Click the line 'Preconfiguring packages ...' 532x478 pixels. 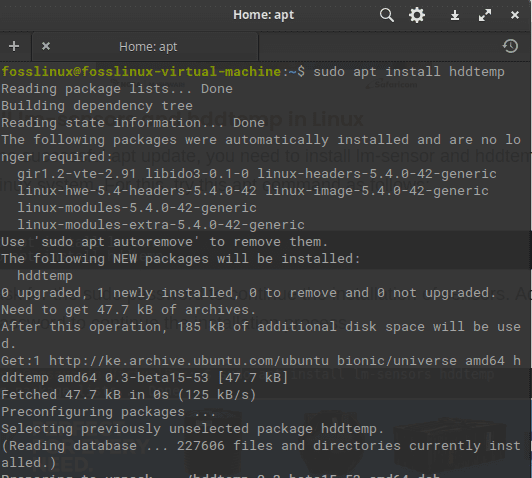(109, 412)
